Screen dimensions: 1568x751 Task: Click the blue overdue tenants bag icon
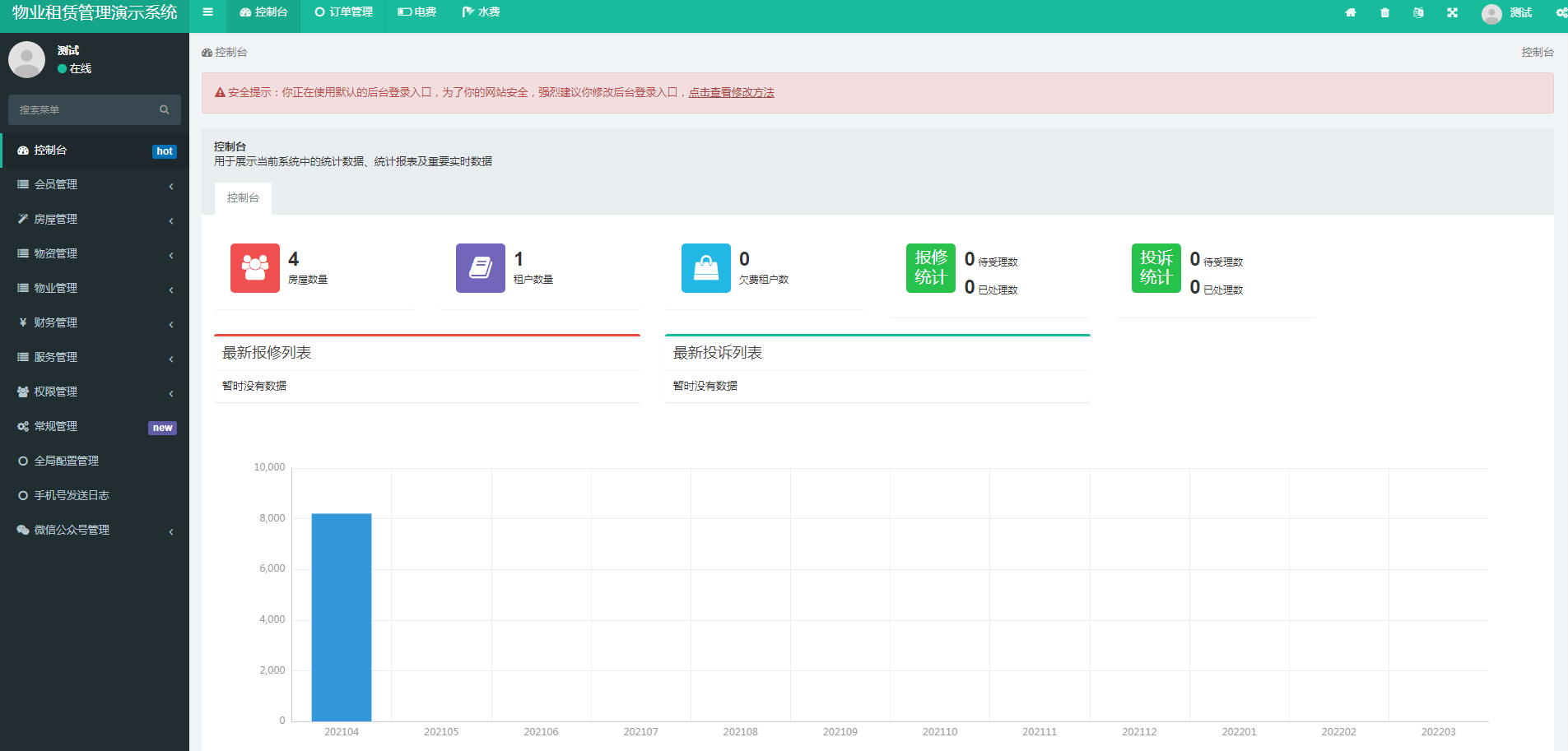point(705,268)
